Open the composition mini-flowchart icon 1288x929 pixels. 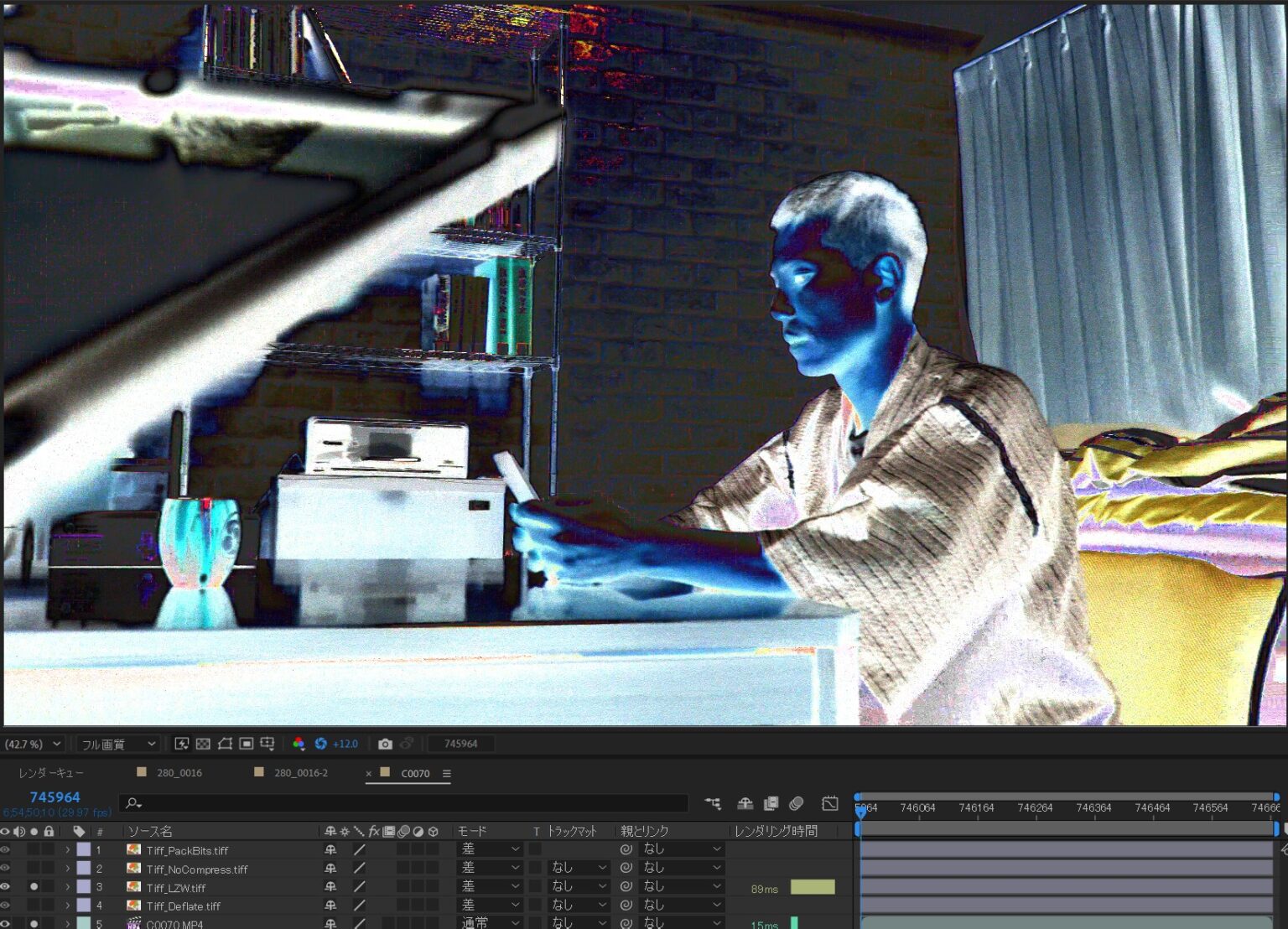pos(713,803)
